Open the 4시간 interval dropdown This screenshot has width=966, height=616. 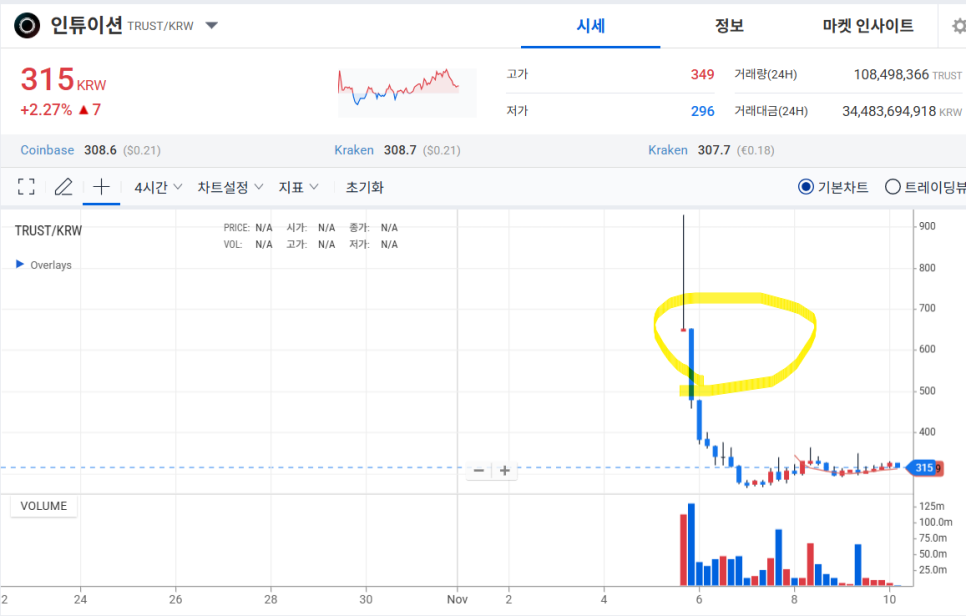coord(158,187)
